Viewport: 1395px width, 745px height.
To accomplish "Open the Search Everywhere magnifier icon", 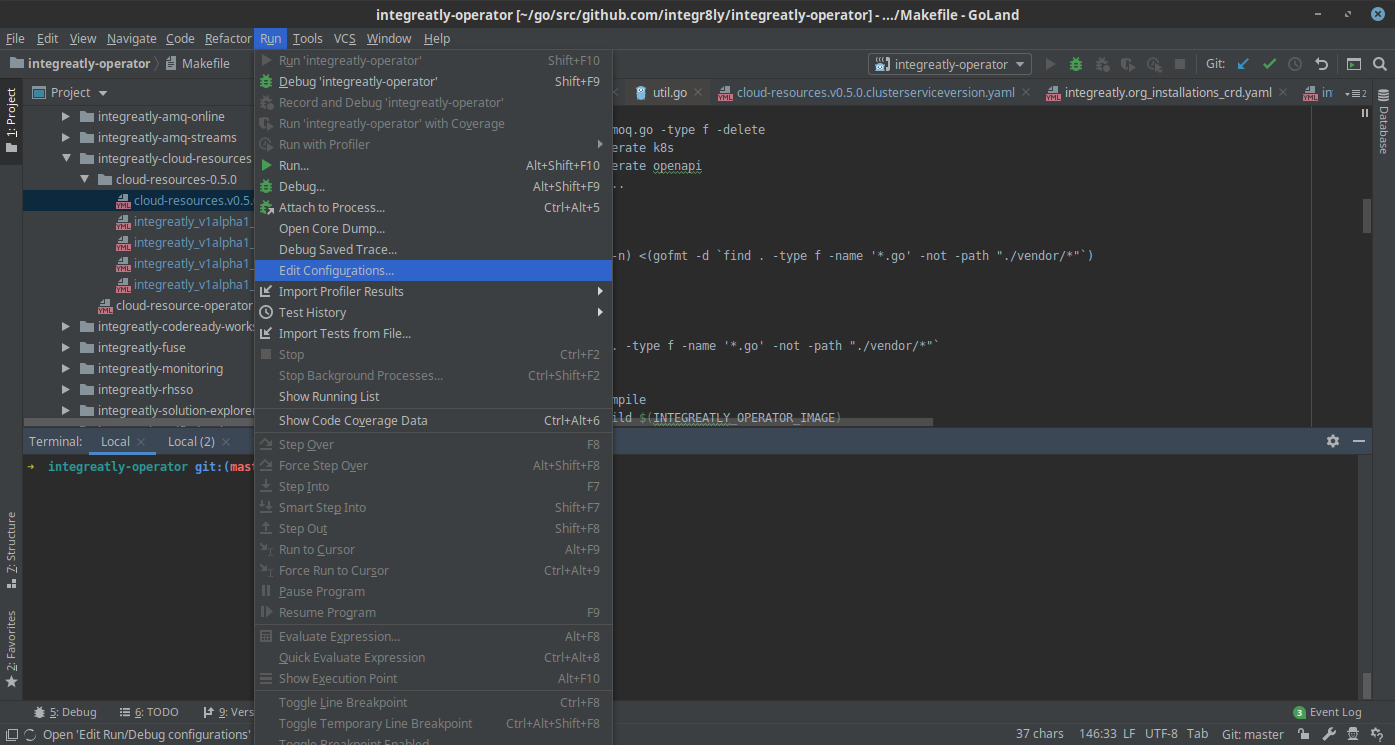I will [x=1379, y=64].
